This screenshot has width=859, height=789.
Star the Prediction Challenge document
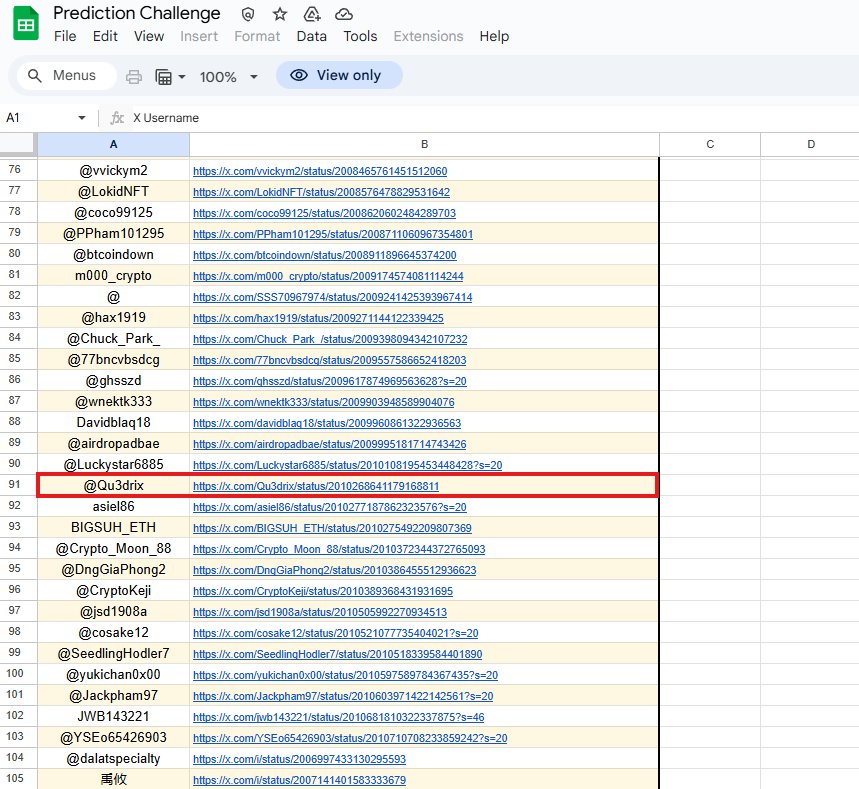point(280,14)
